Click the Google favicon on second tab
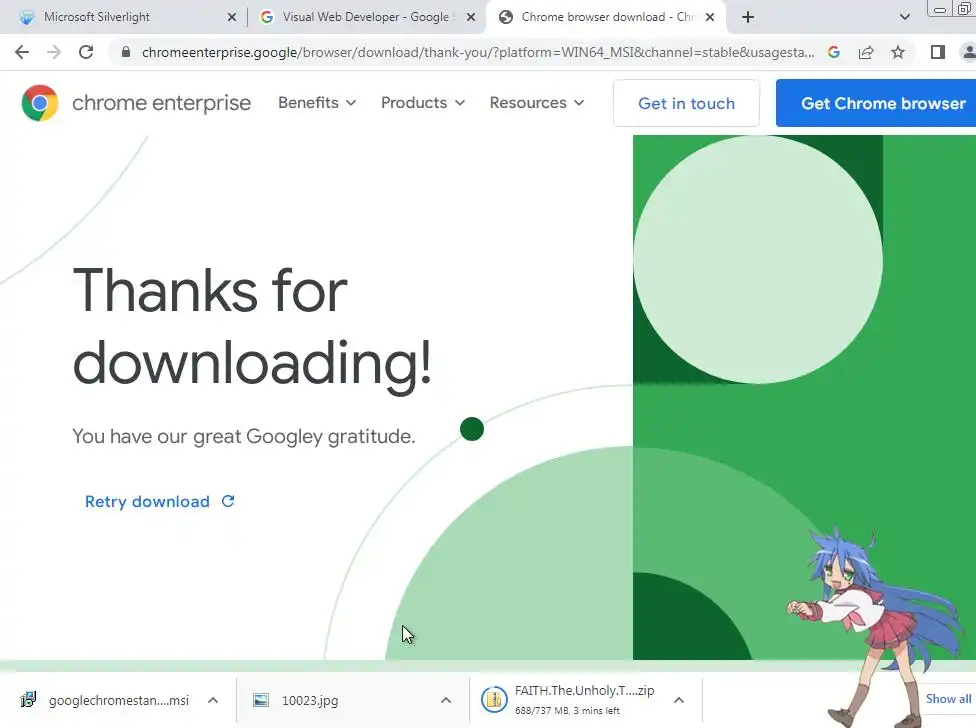This screenshot has width=976, height=728. (266, 17)
